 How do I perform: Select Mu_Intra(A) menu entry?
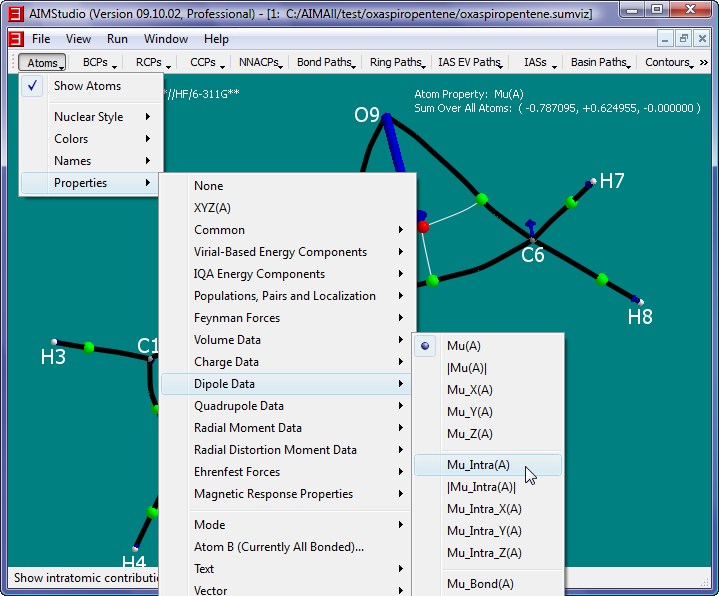pyautogui.click(x=478, y=465)
